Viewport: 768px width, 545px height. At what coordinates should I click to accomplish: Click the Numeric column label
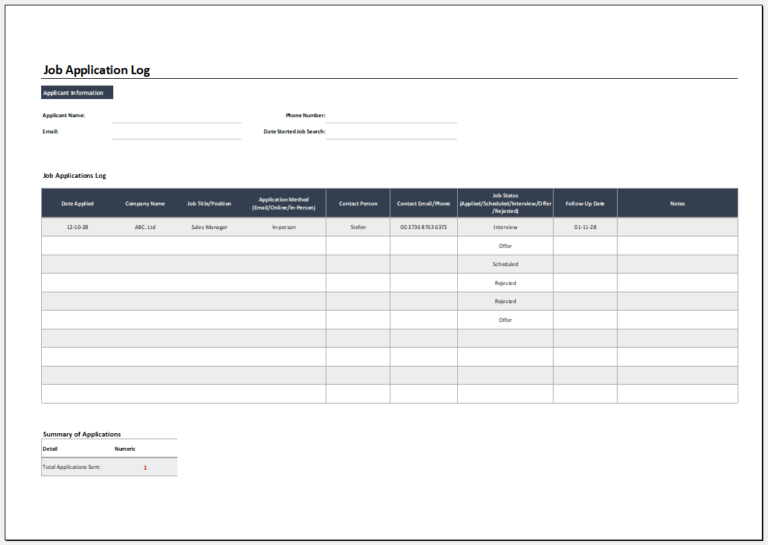125,449
